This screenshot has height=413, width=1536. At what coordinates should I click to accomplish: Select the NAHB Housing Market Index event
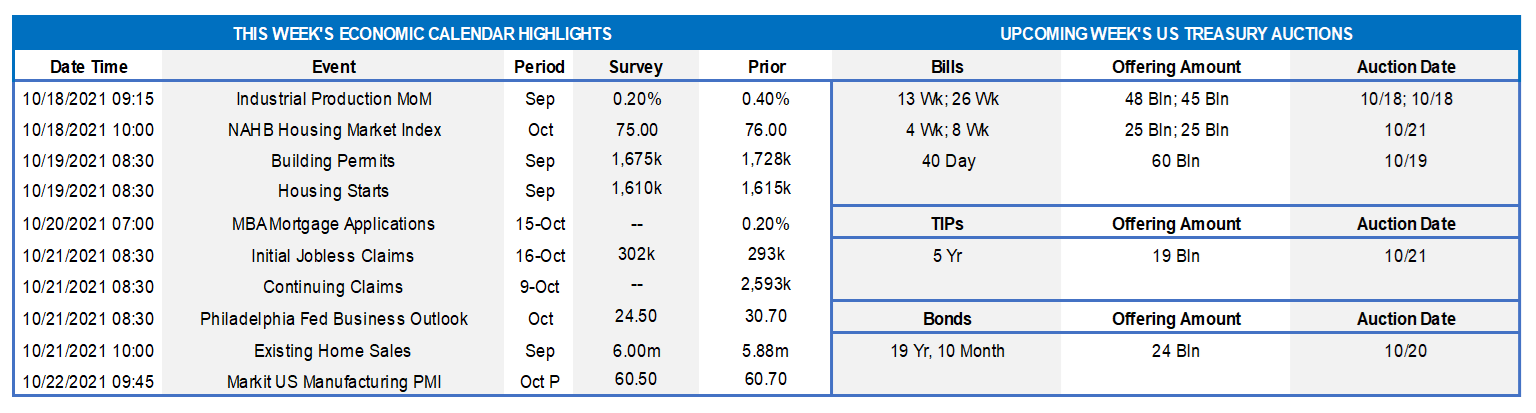(333, 130)
